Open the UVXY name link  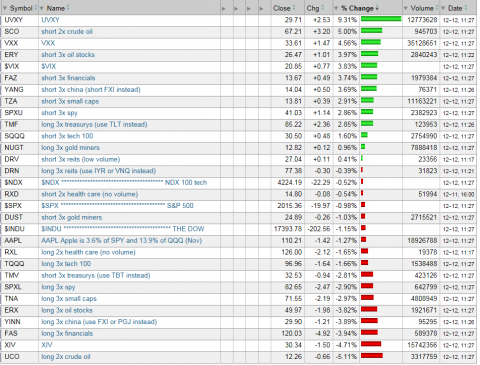pyautogui.click(x=50, y=20)
